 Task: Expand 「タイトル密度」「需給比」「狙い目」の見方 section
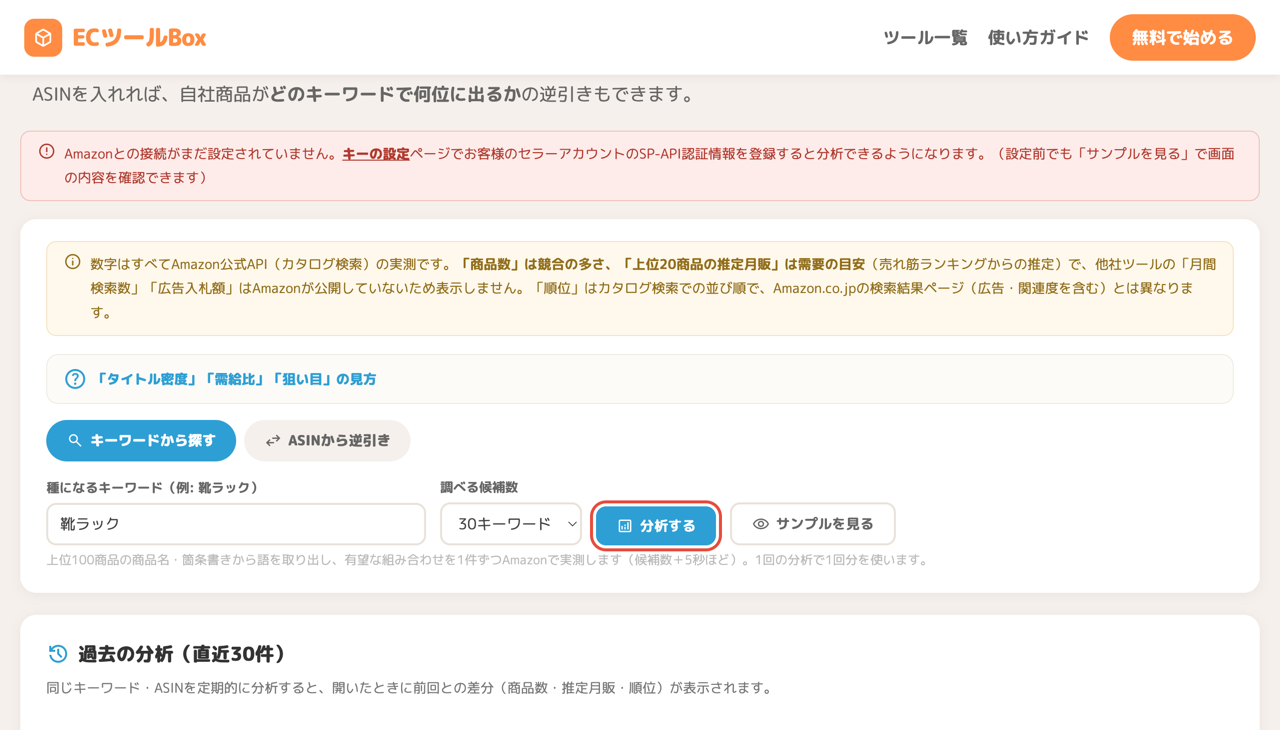click(639, 379)
